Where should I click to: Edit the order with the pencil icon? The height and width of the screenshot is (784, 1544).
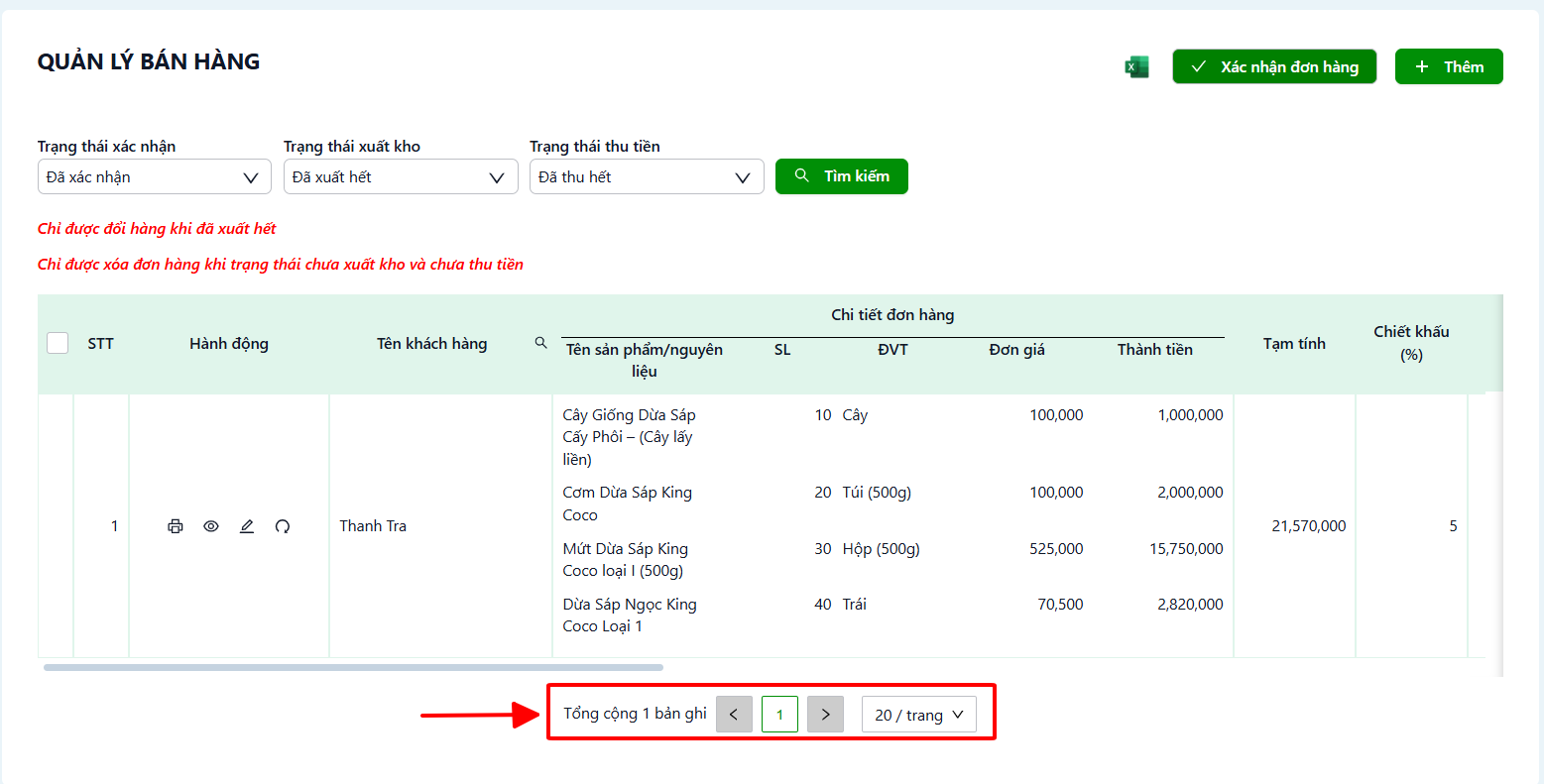(247, 526)
